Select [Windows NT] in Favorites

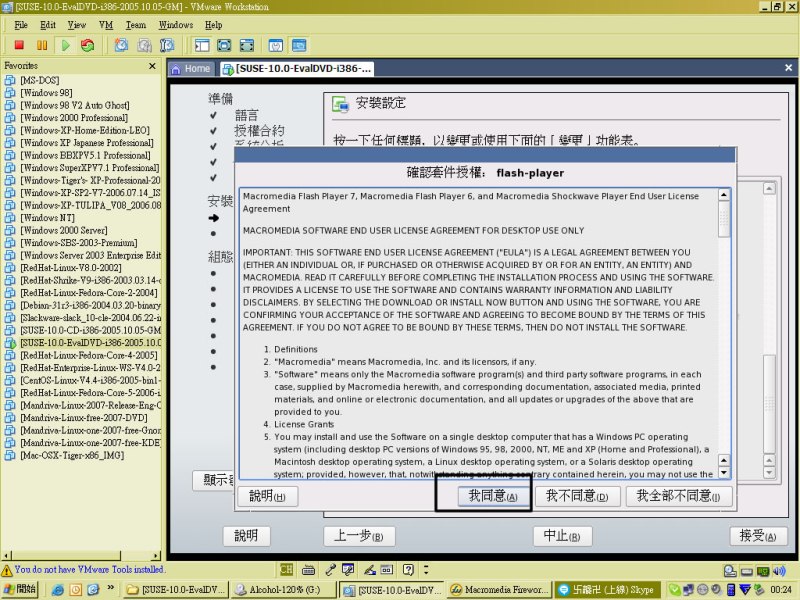(47, 218)
